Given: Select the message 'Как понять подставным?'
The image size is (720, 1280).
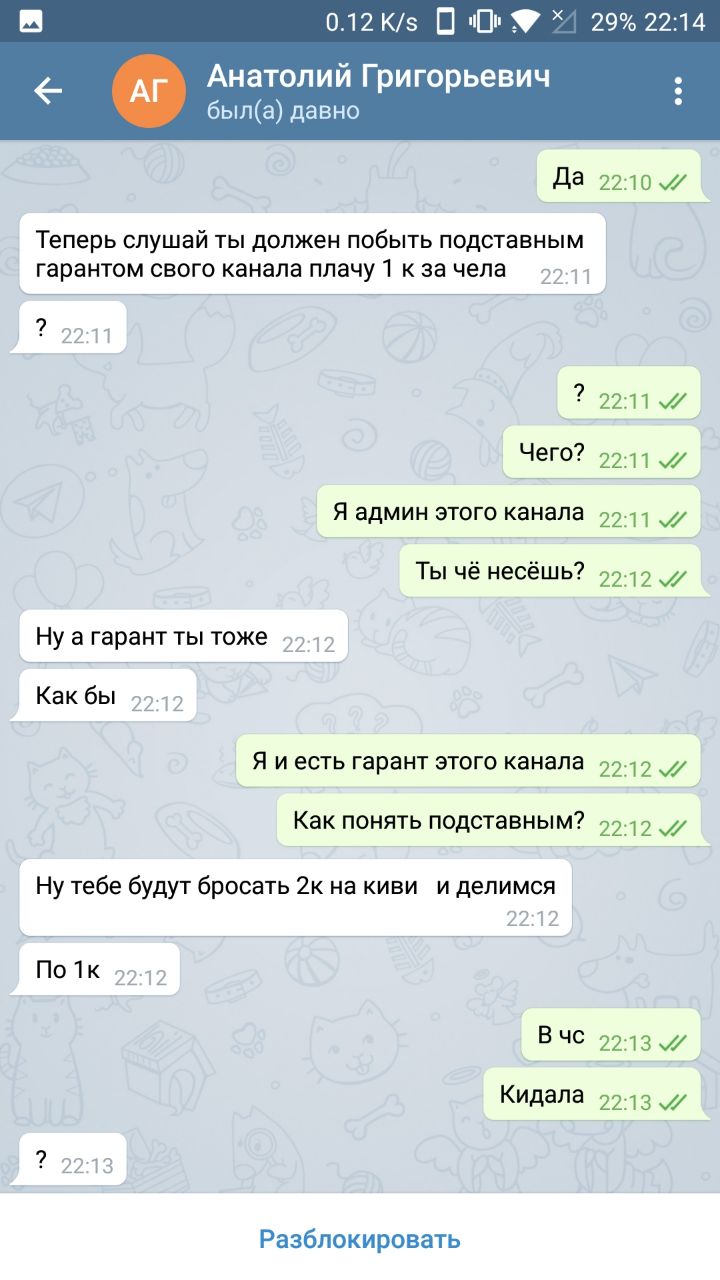Looking at the screenshot, I should click(x=489, y=820).
